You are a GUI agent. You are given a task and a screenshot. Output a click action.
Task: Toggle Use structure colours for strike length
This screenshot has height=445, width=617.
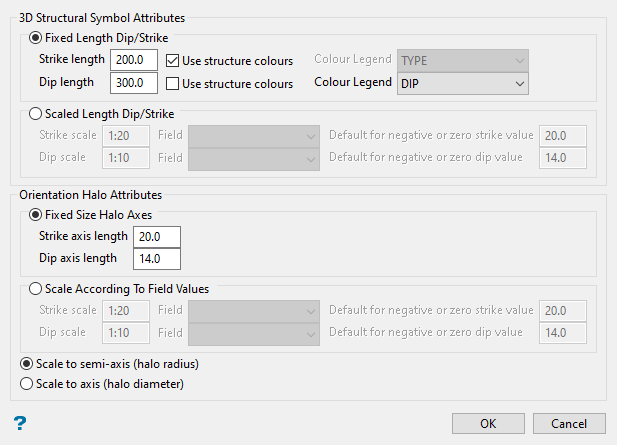pos(173,60)
